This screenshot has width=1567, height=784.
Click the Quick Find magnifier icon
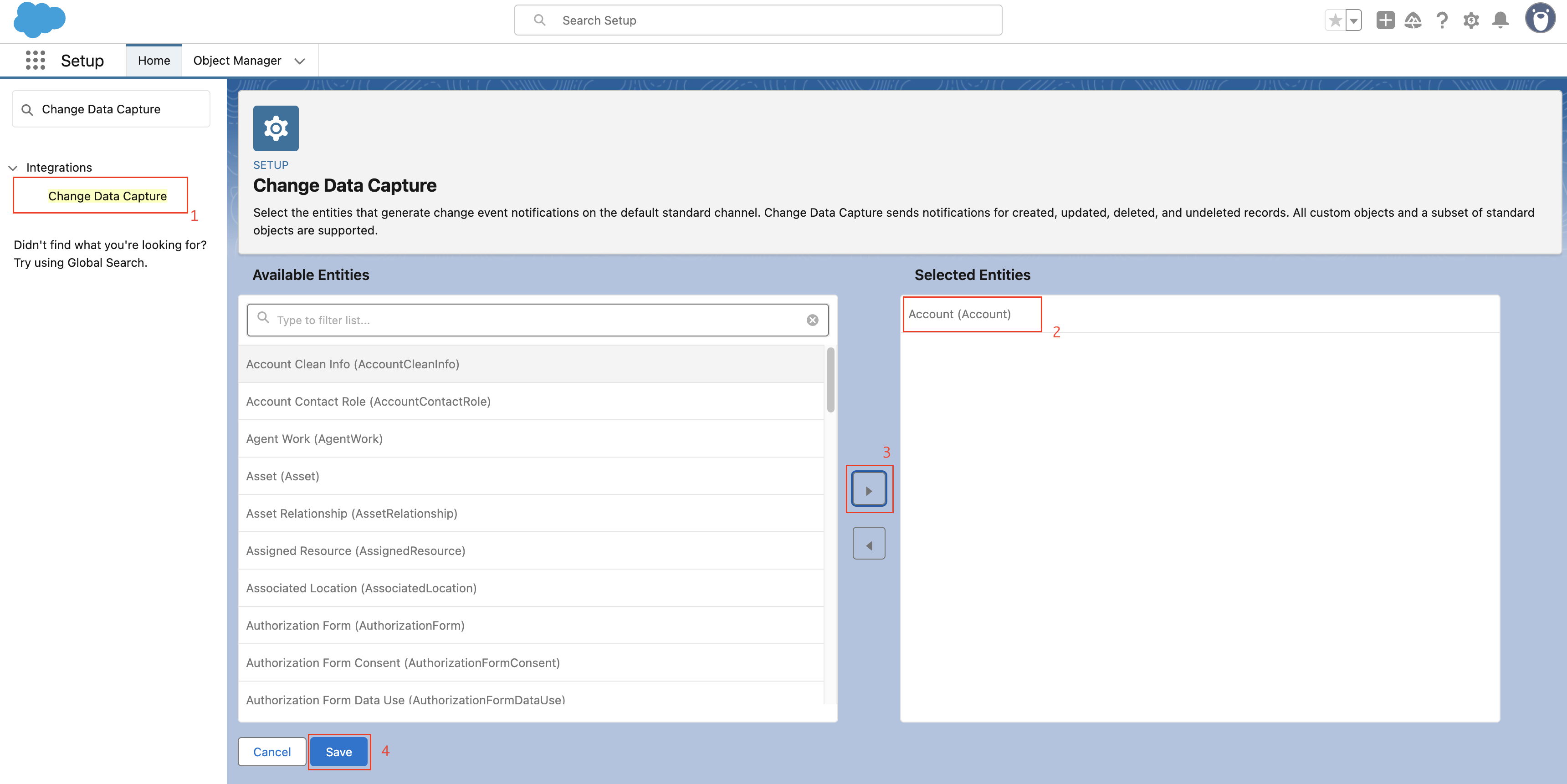(x=27, y=109)
